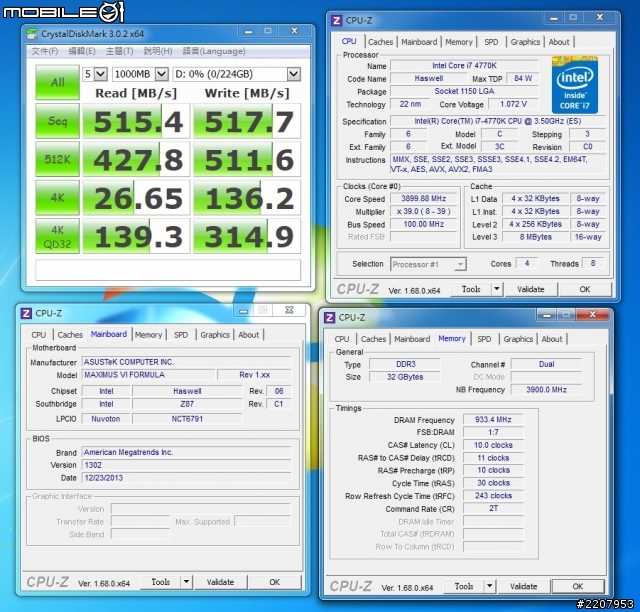Switch to Memory tab in CPU window

[x=458, y=42]
